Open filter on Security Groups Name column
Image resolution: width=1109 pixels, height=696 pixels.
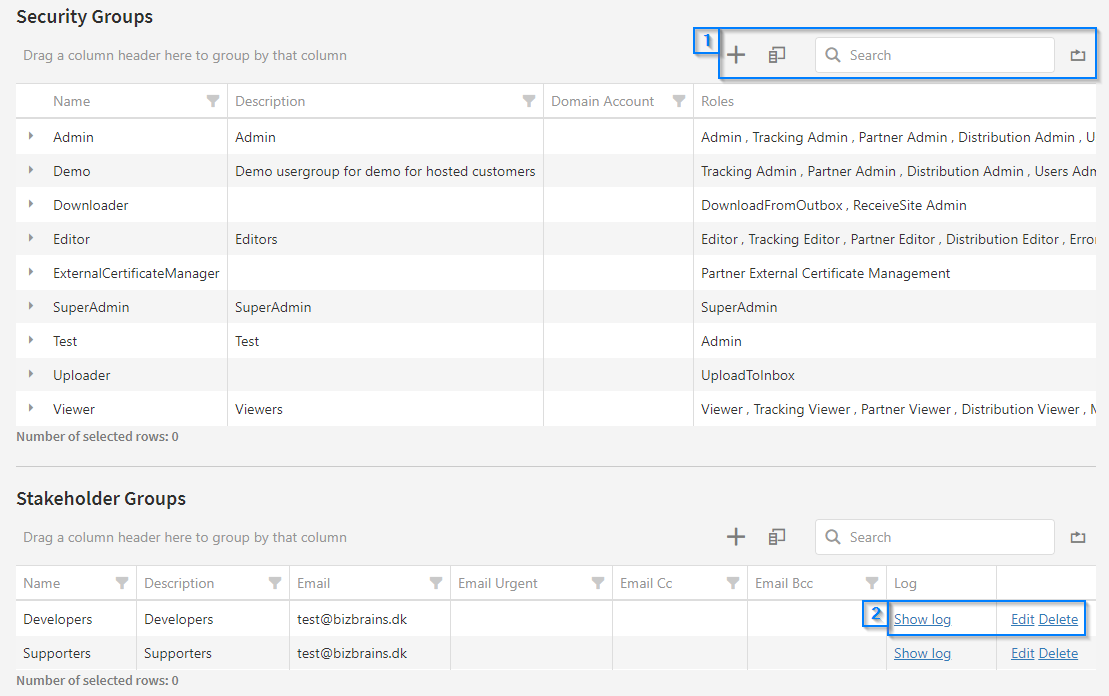coord(212,101)
